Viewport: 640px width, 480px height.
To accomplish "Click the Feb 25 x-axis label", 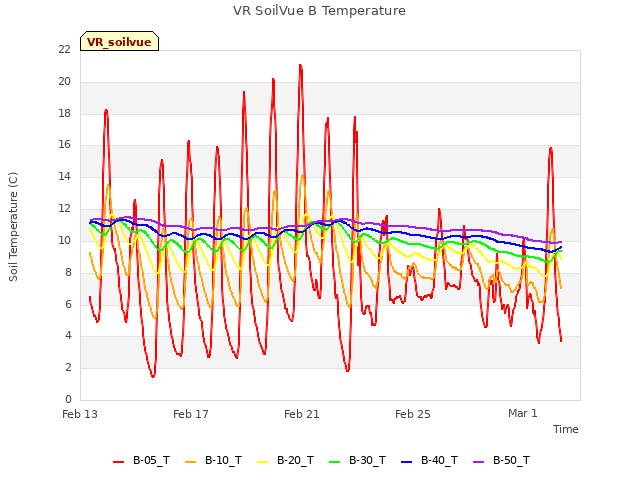I will pos(413,414).
